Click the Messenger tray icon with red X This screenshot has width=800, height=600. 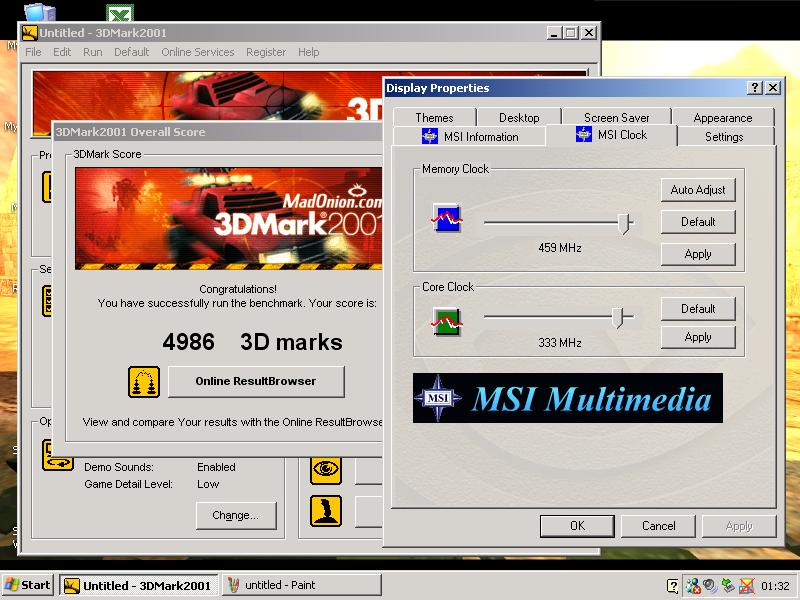coord(693,585)
